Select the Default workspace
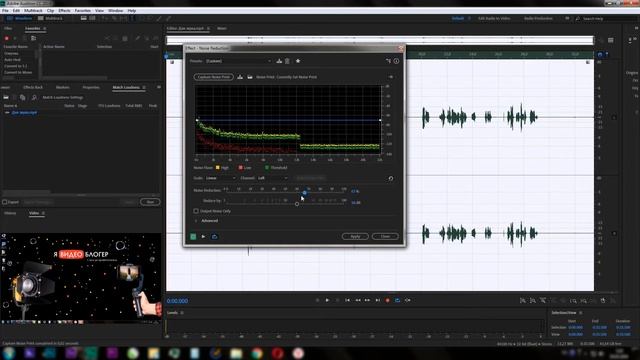 point(458,18)
